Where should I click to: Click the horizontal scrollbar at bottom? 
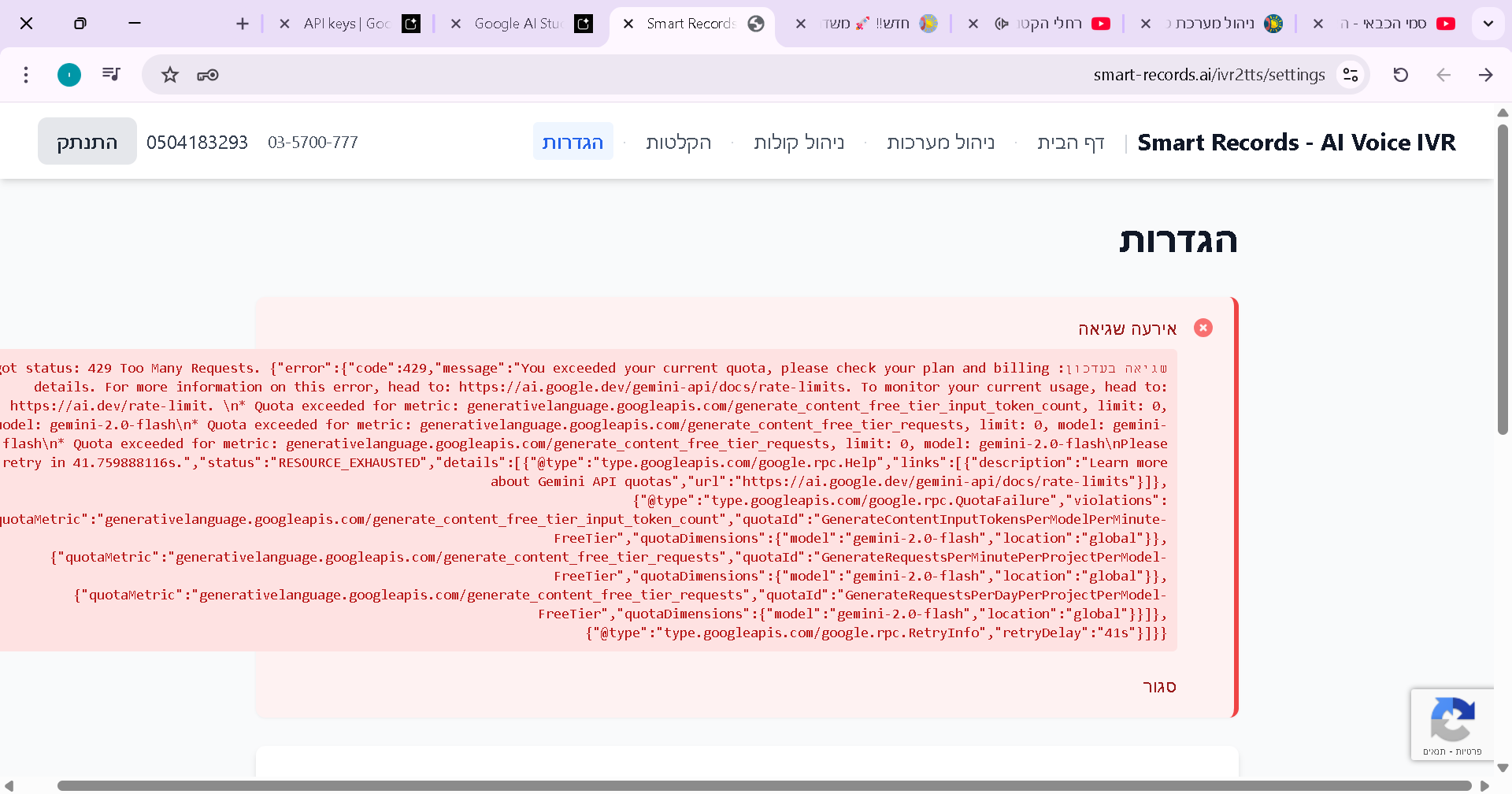pyautogui.click(x=764, y=785)
